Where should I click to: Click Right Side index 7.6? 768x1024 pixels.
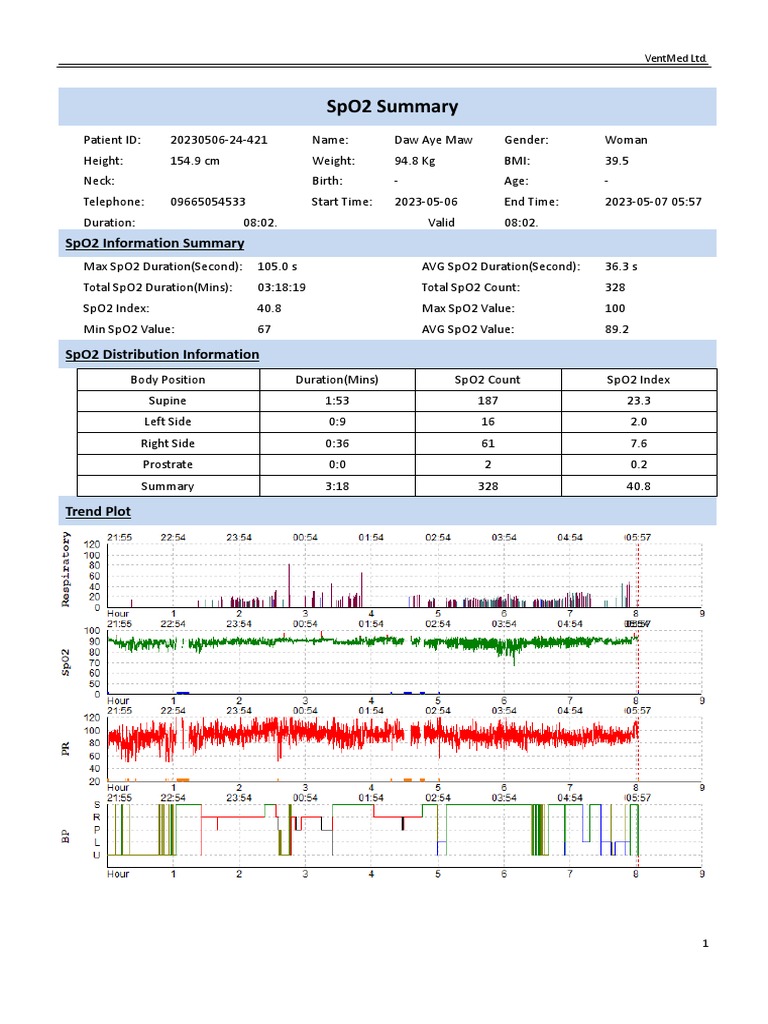coord(639,443)
